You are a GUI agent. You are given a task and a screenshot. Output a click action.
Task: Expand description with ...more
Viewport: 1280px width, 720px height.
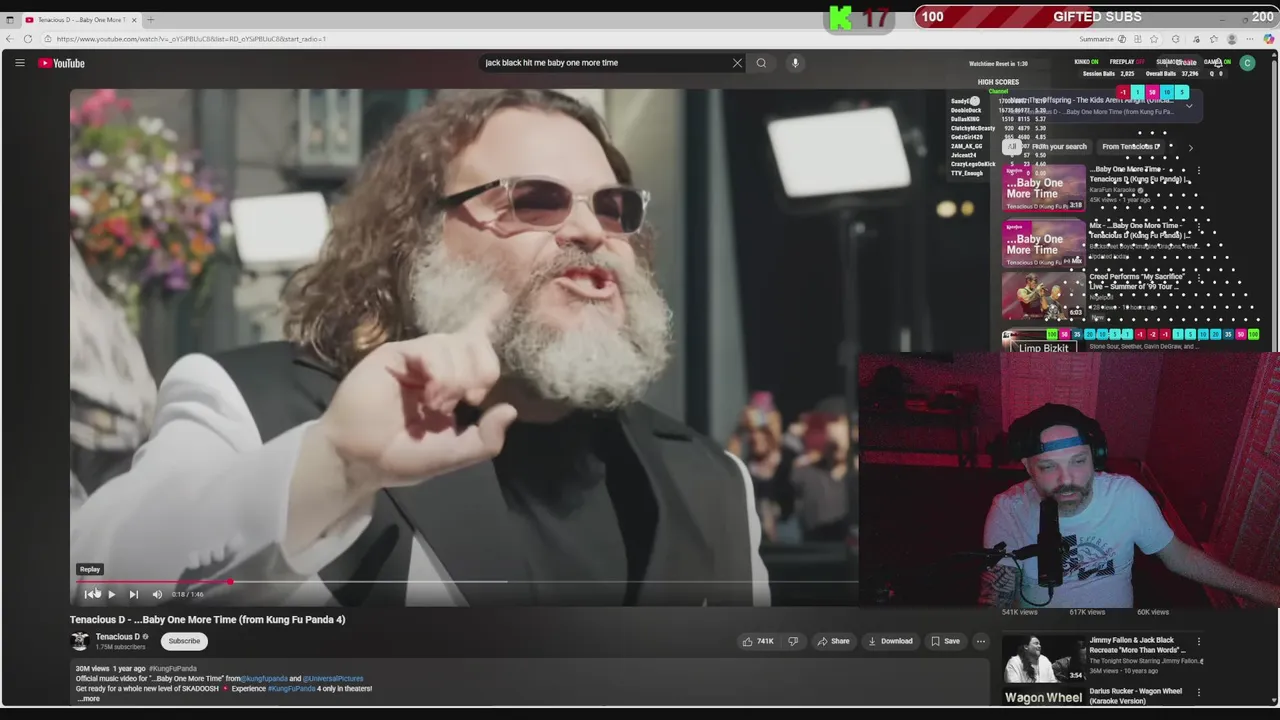click(90, 698)
